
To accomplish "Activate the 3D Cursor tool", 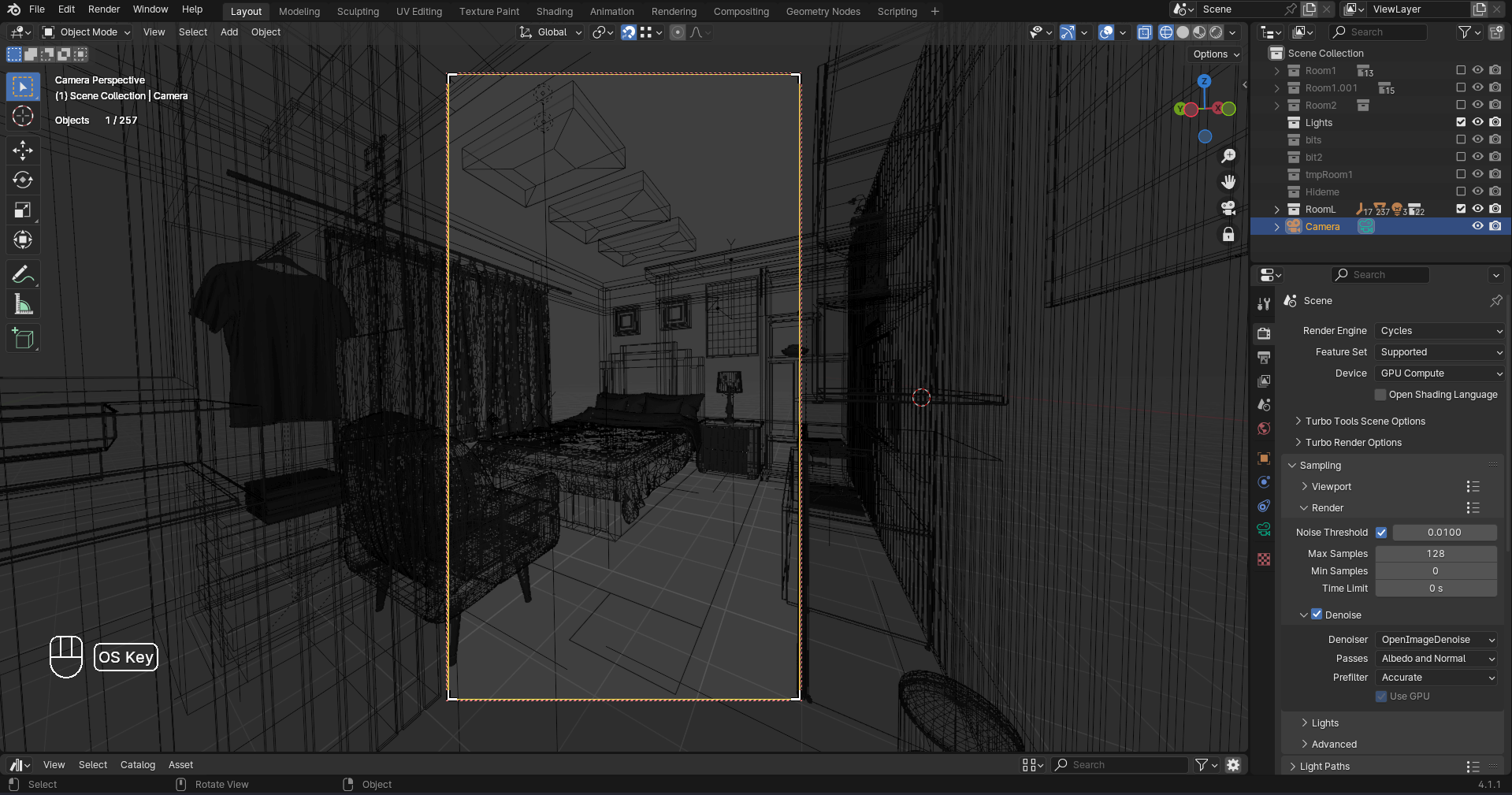I will click(x=23, y=117).
